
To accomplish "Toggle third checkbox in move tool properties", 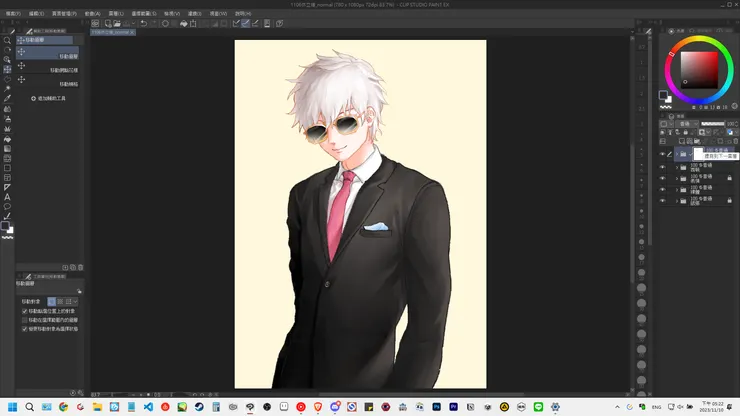I will [25, 329].
